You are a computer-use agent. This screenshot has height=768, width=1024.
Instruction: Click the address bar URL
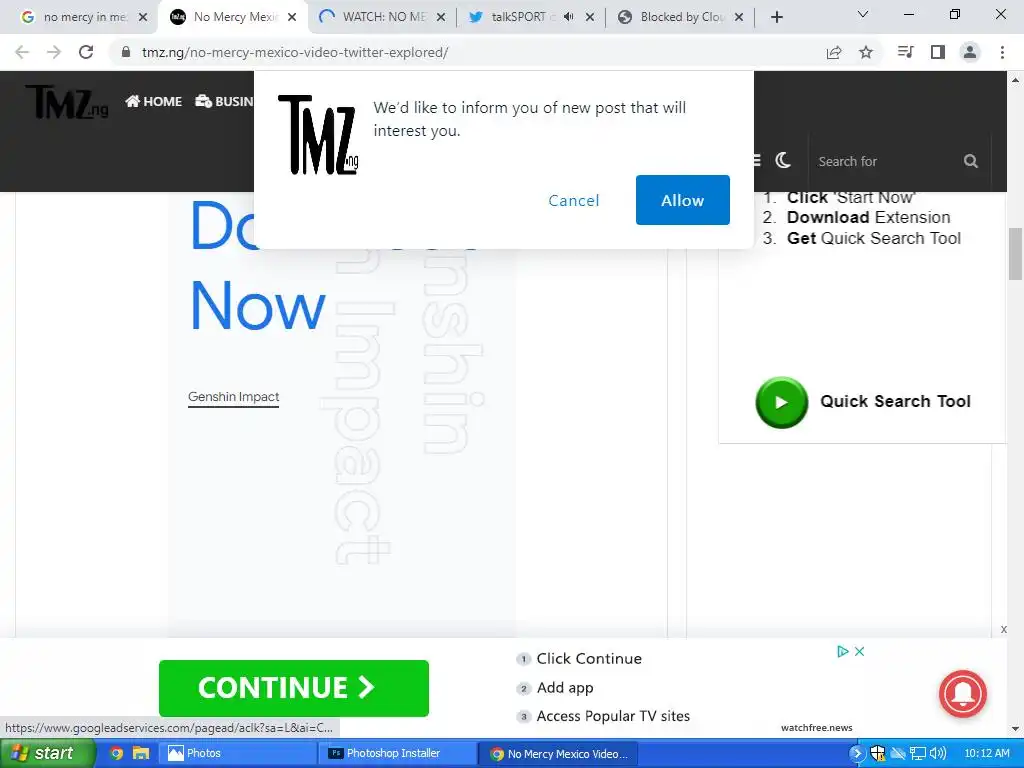click(x=295, y=52)
